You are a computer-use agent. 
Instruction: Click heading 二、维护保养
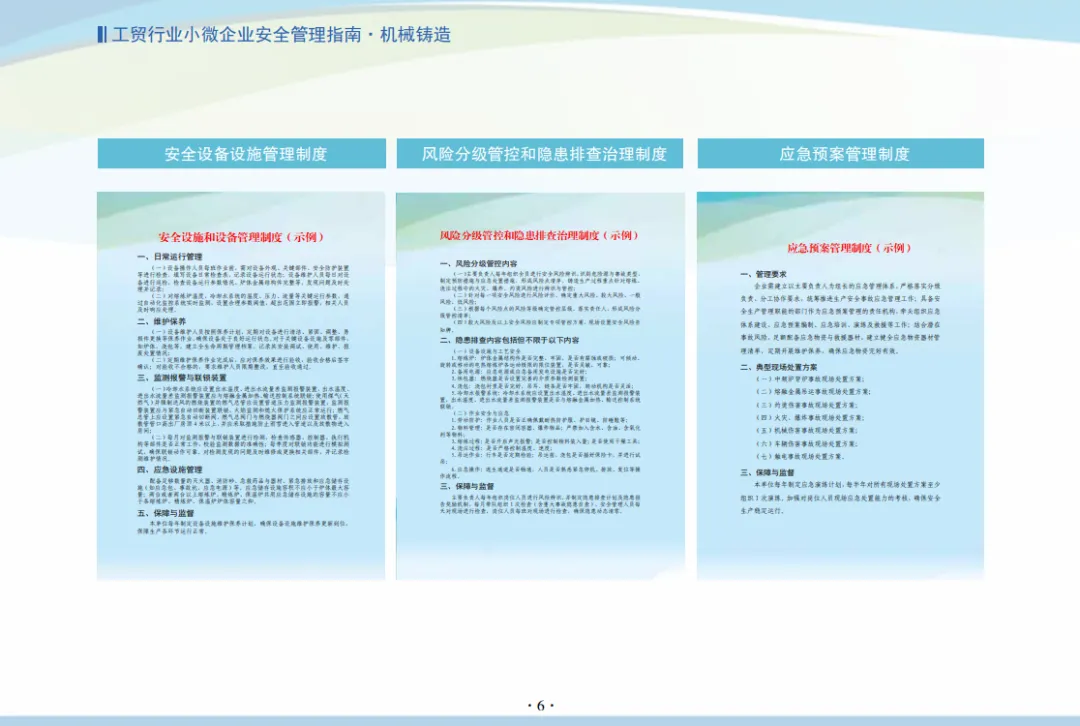(x=161, y=322)
